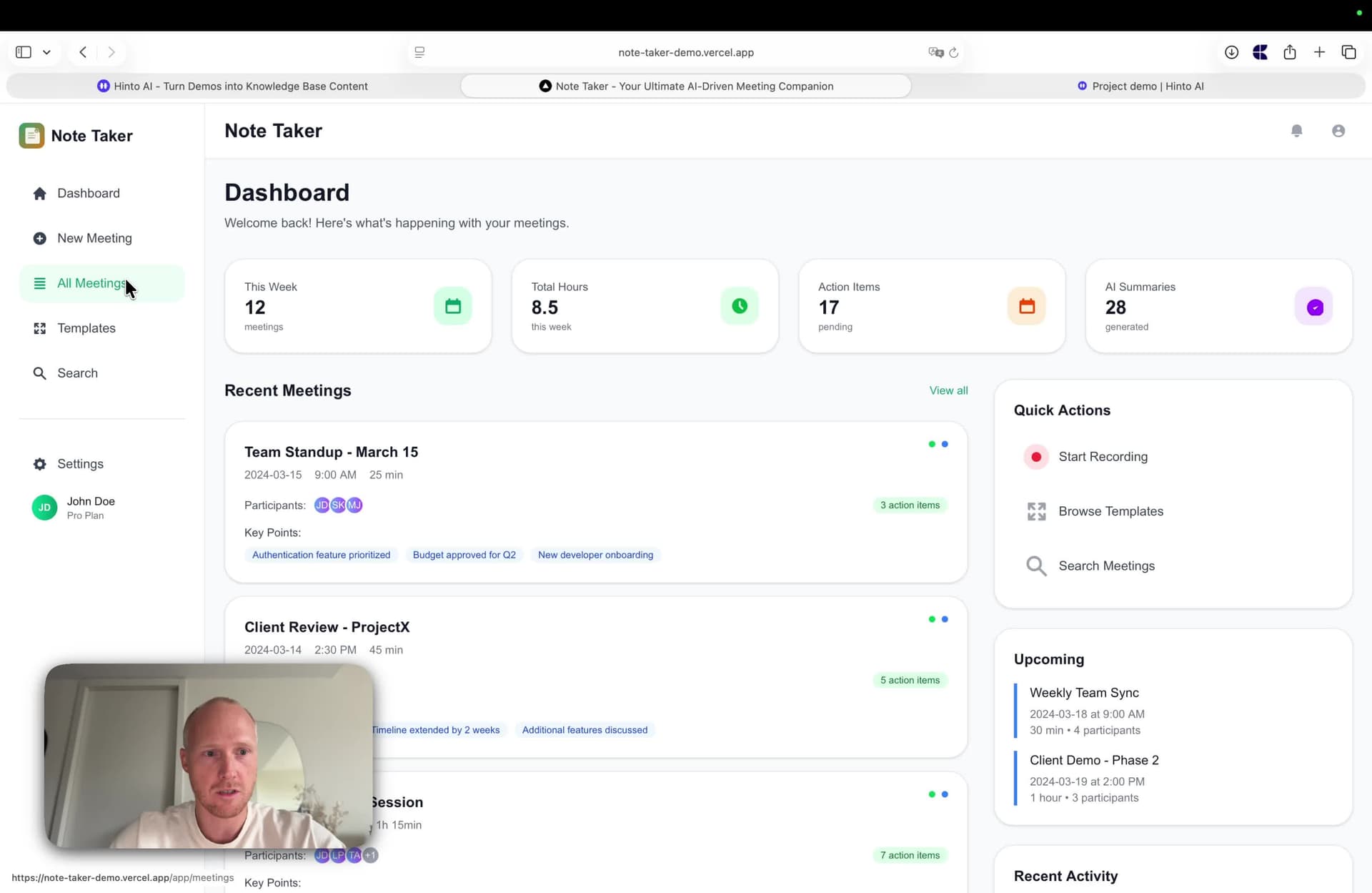Open Team Standup March 15 meeting card

point(331,452)
